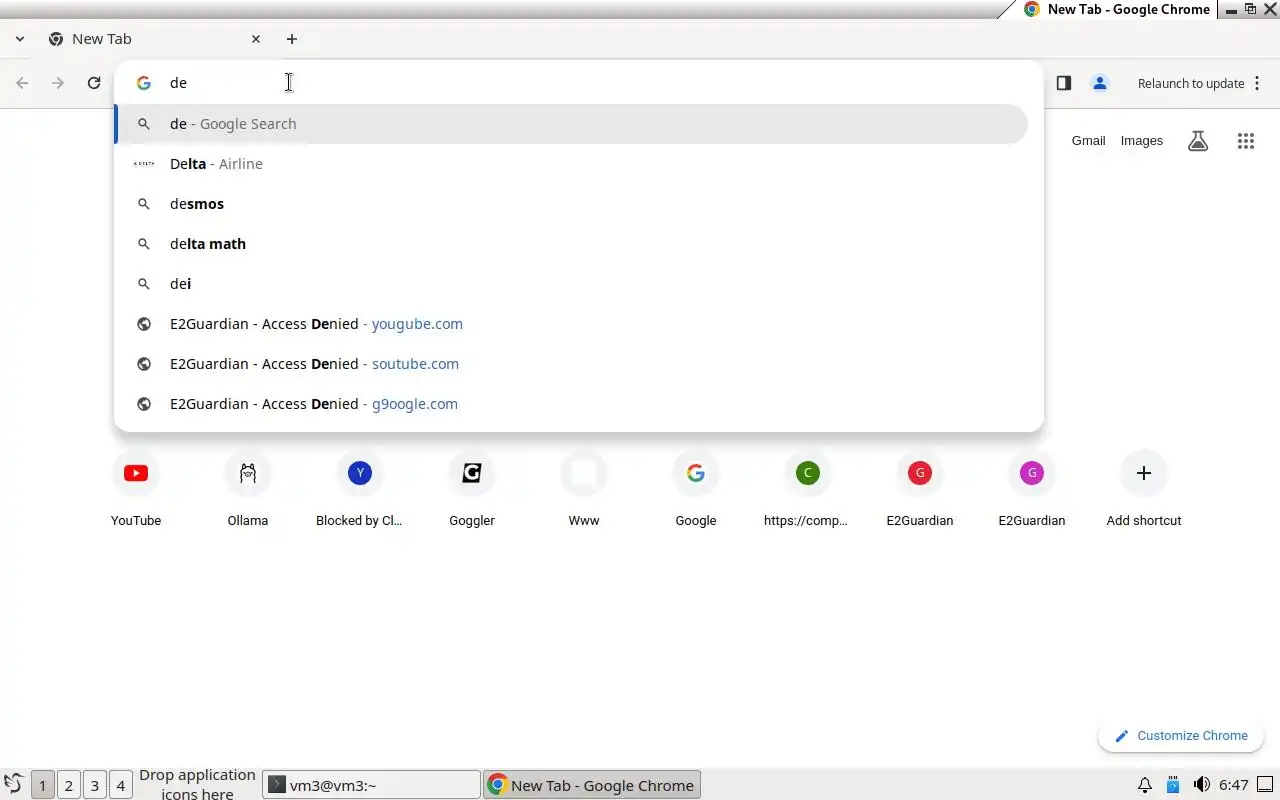This screenshot has width=1280, height=800.
Task: Click the browser forward arrow
Action: click(x=58, y=83)
